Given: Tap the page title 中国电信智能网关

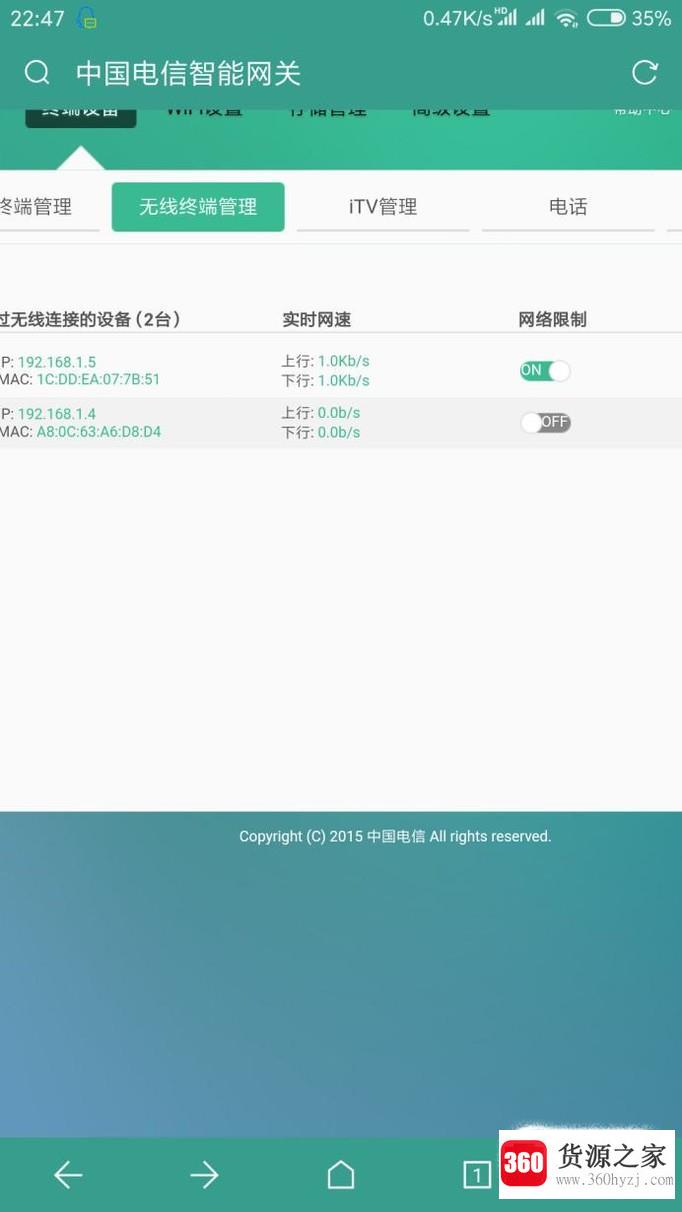Looking at the screenshot, I should (x=188, y=73).
